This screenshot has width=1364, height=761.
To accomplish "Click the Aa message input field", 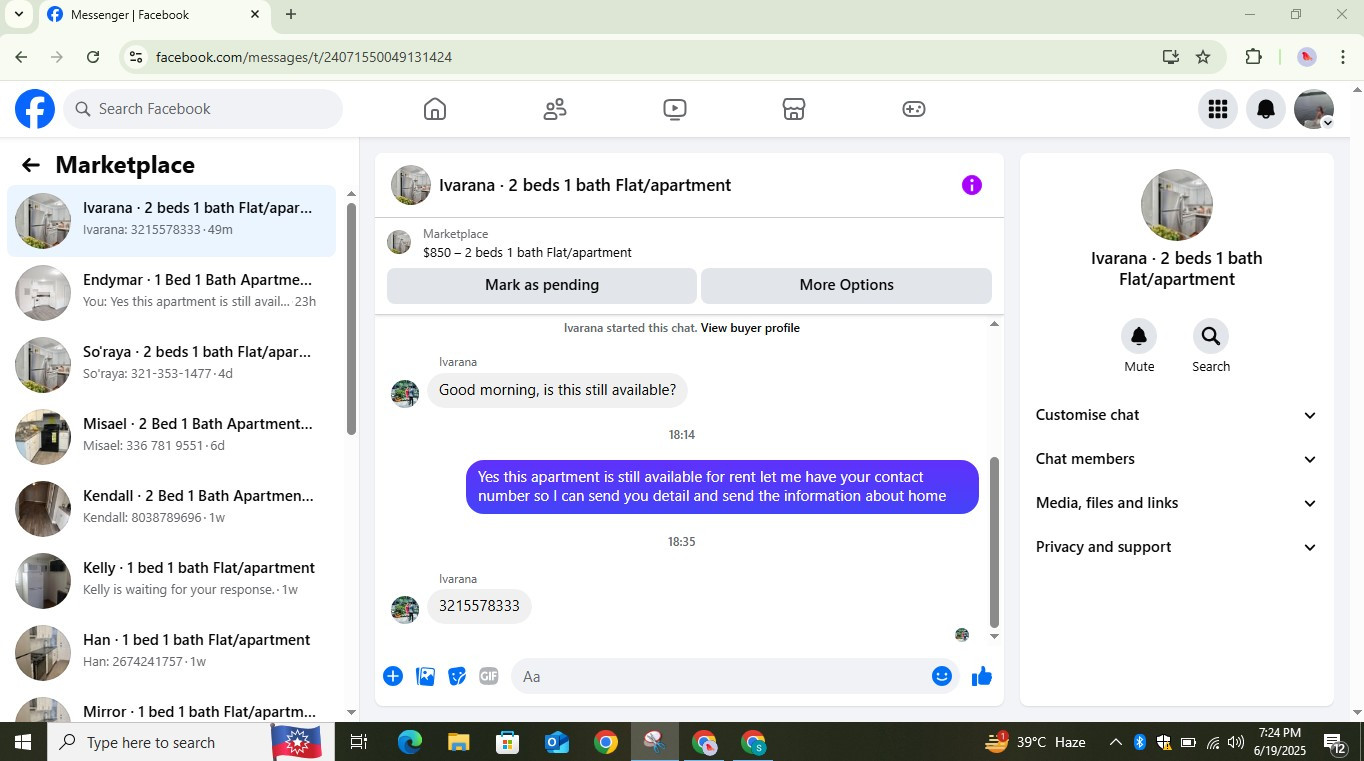I will (x=720, y=676).
